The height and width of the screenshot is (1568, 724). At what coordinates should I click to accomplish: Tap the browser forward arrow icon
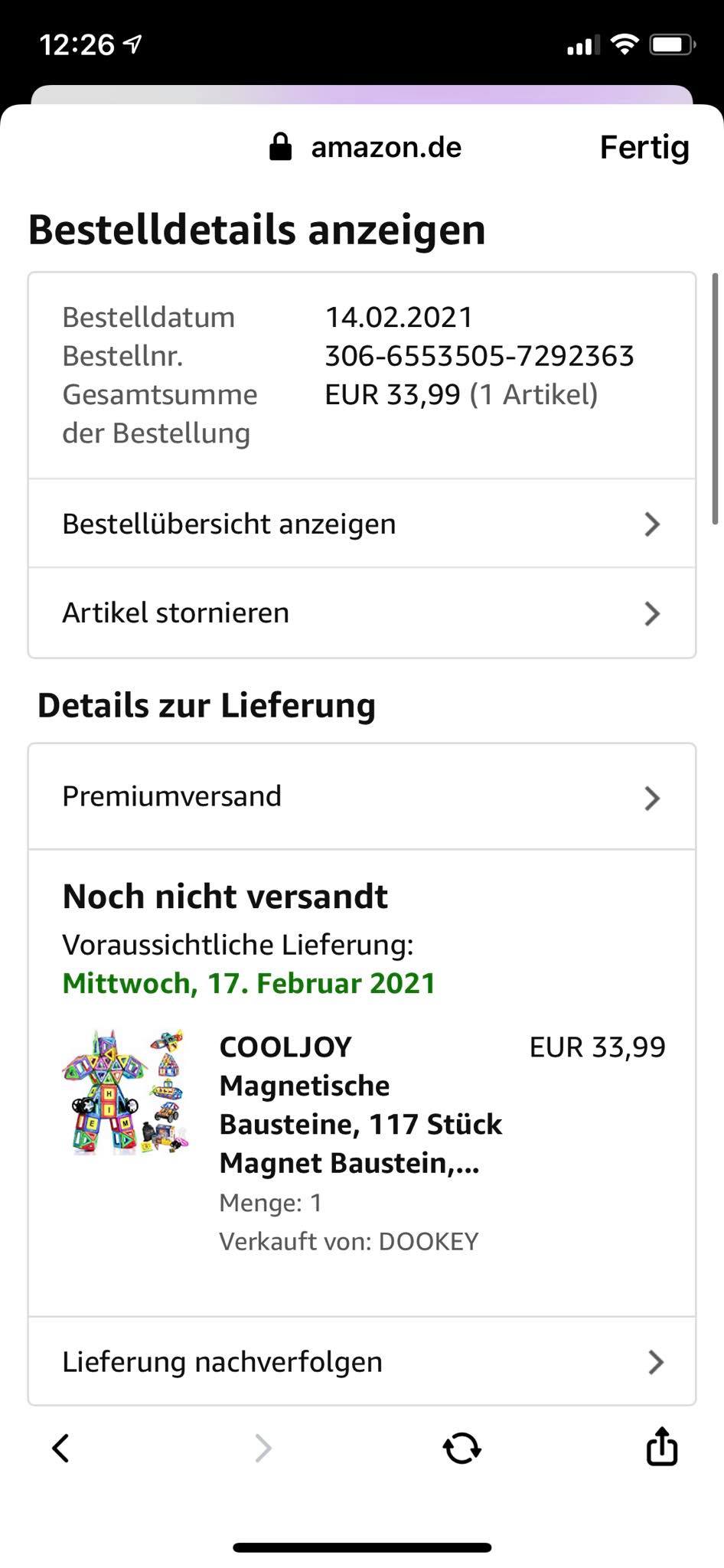point(263,1448)
